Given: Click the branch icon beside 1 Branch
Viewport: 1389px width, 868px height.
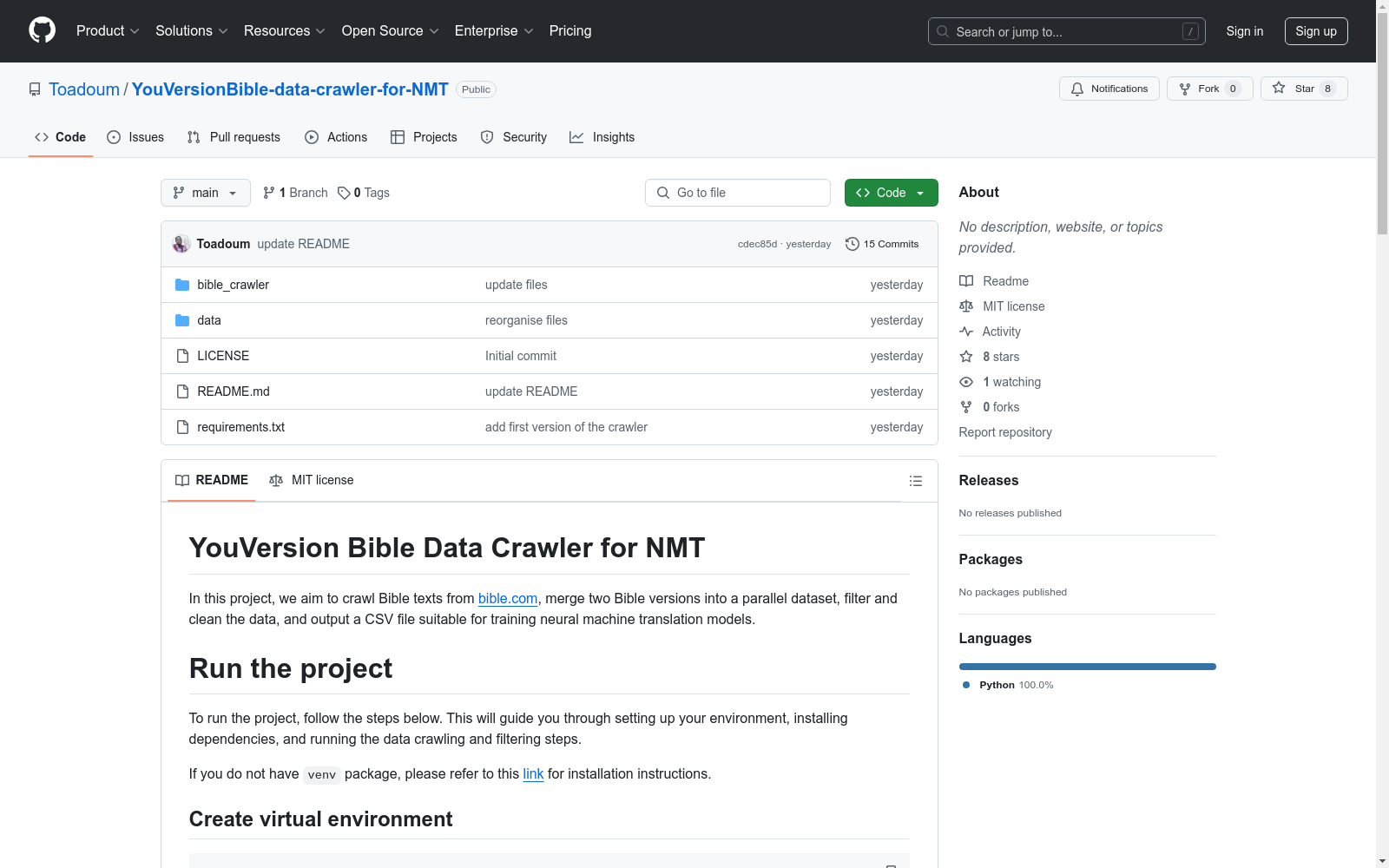Looking at the screenshot, I should pos(269,193).
